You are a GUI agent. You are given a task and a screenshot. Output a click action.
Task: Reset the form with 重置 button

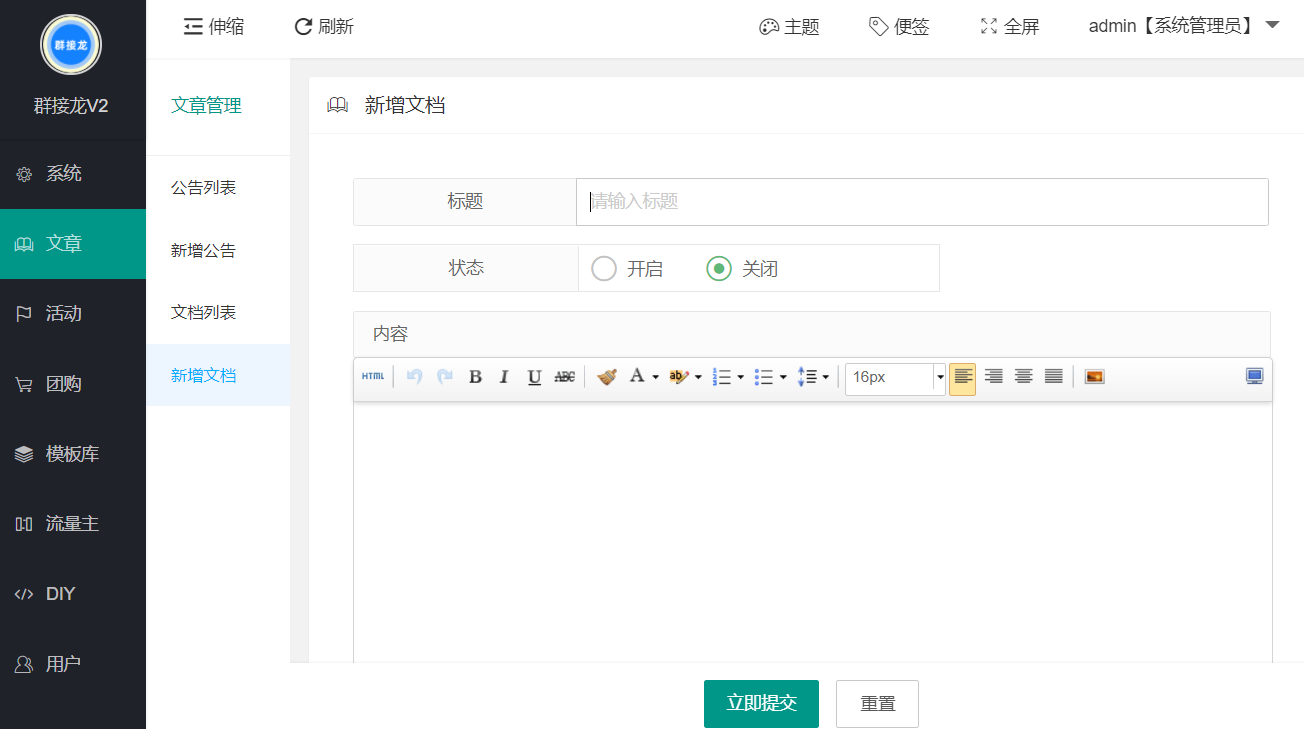[x=877, y=703]
